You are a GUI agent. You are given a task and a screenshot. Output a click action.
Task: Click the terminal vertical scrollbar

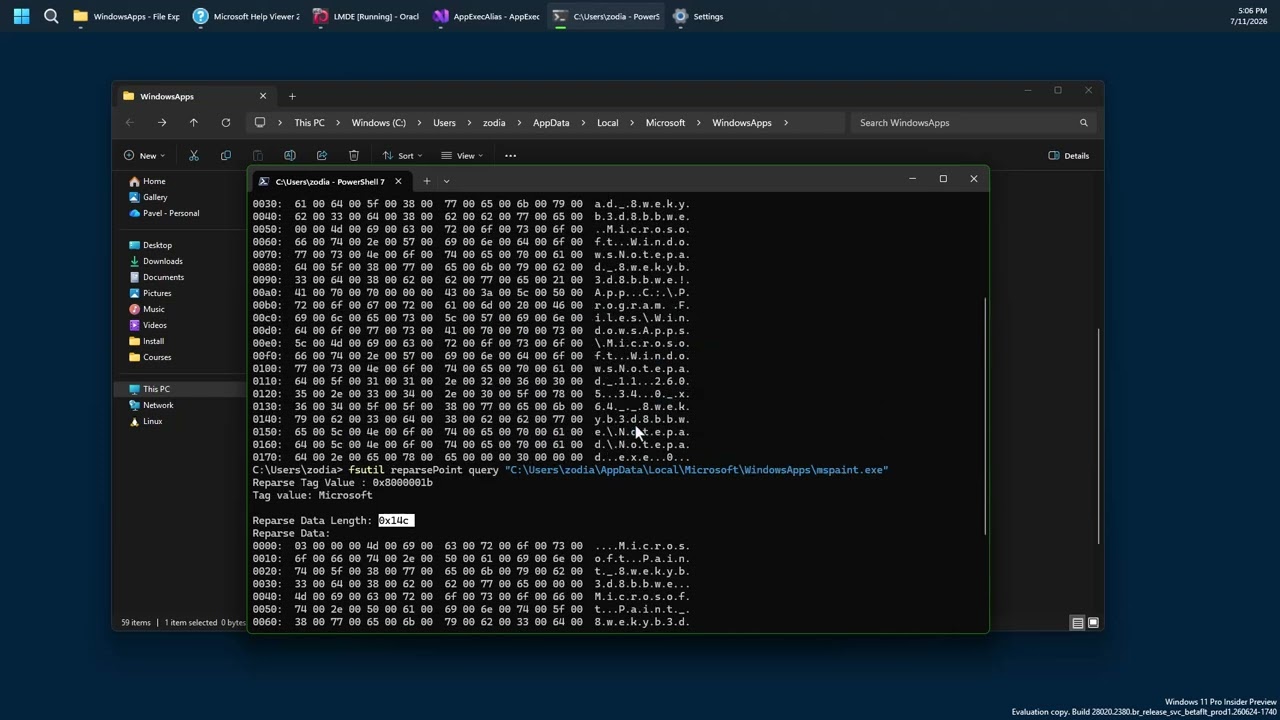(x=985, y=415)
